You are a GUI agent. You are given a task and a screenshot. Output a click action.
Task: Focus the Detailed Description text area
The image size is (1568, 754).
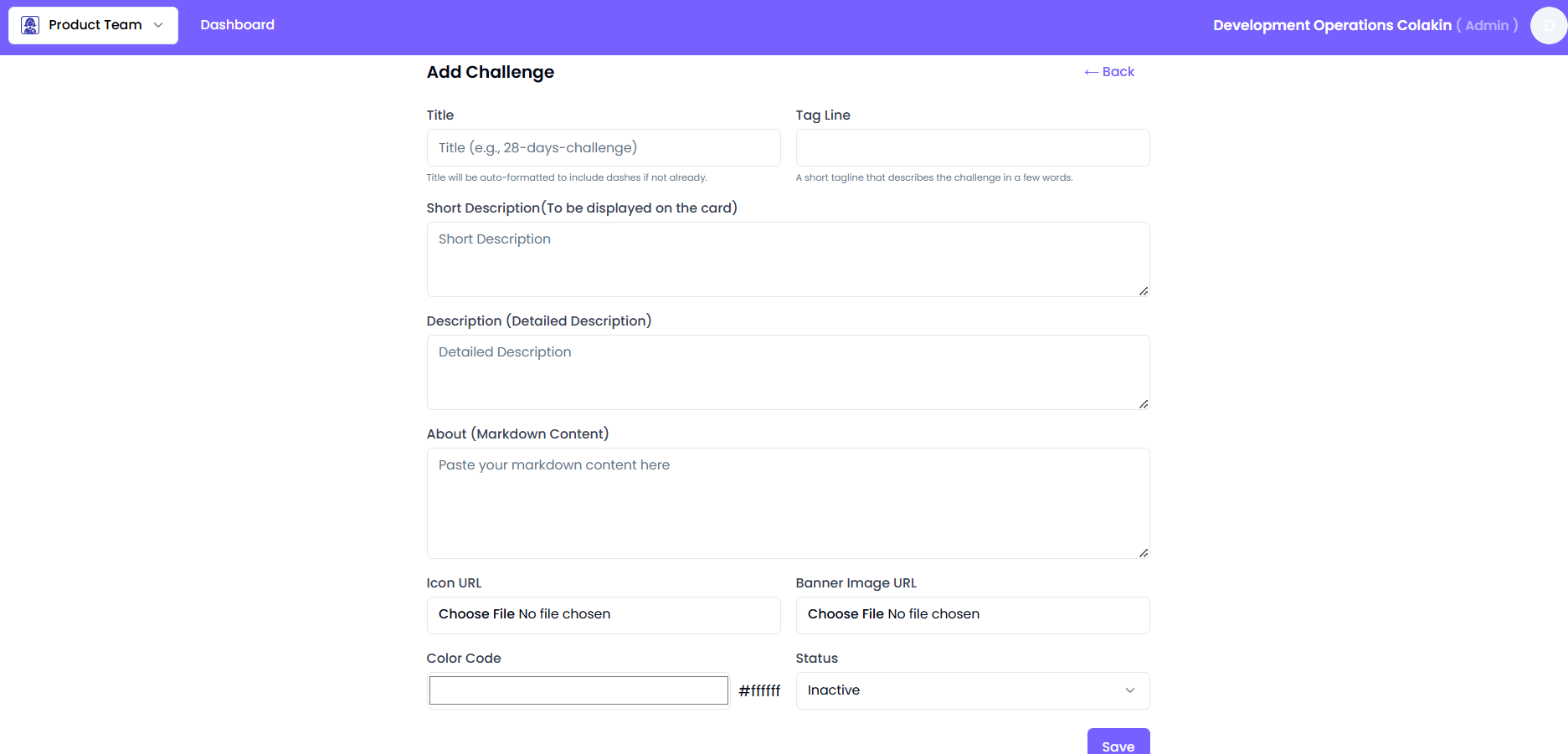[787, 372]
